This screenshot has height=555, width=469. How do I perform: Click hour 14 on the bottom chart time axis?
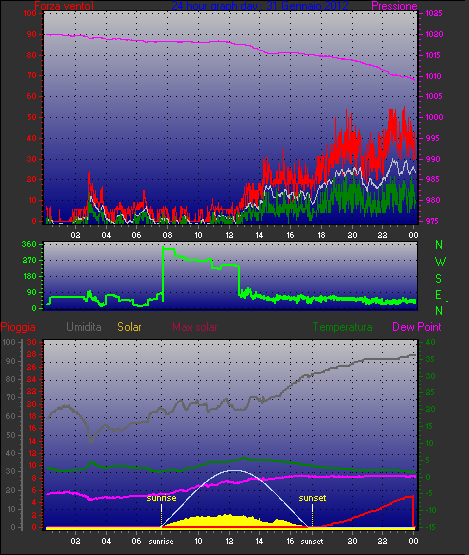[x=260, y=541]
